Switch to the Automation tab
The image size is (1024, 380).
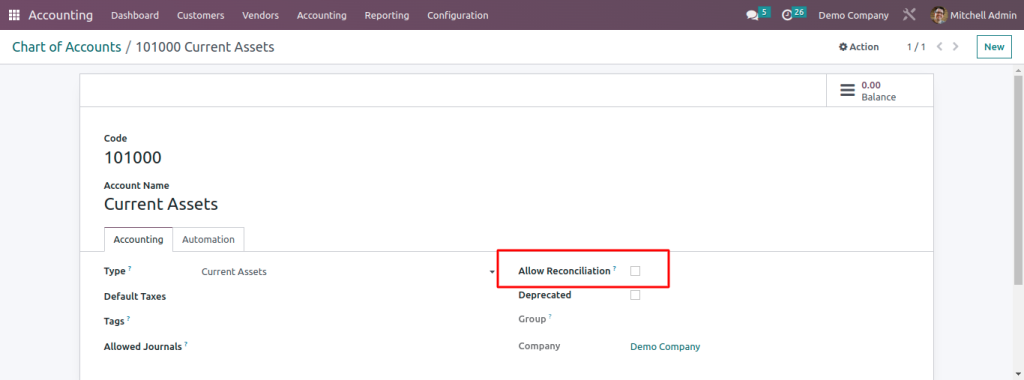point(208,240)
